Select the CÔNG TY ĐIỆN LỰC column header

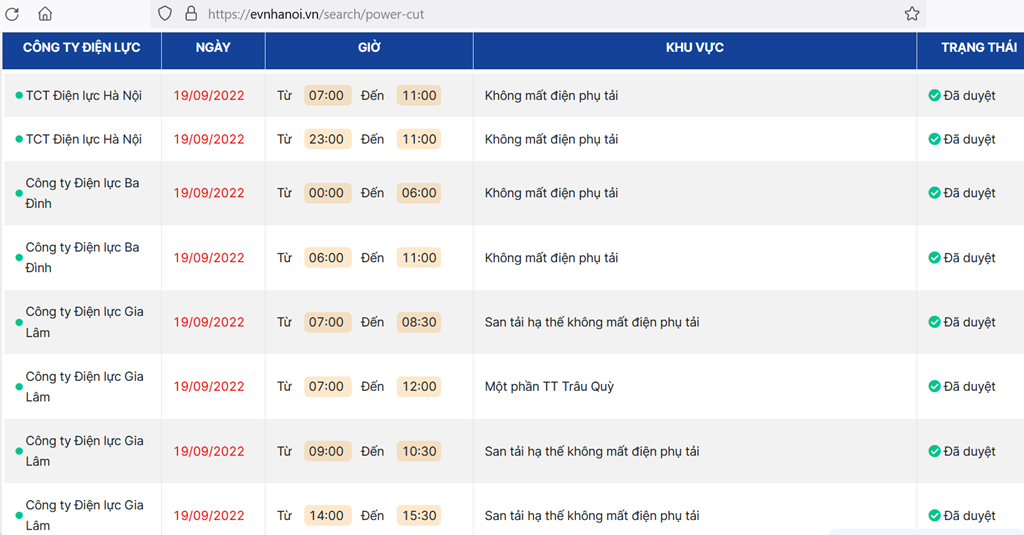[82, 47]
